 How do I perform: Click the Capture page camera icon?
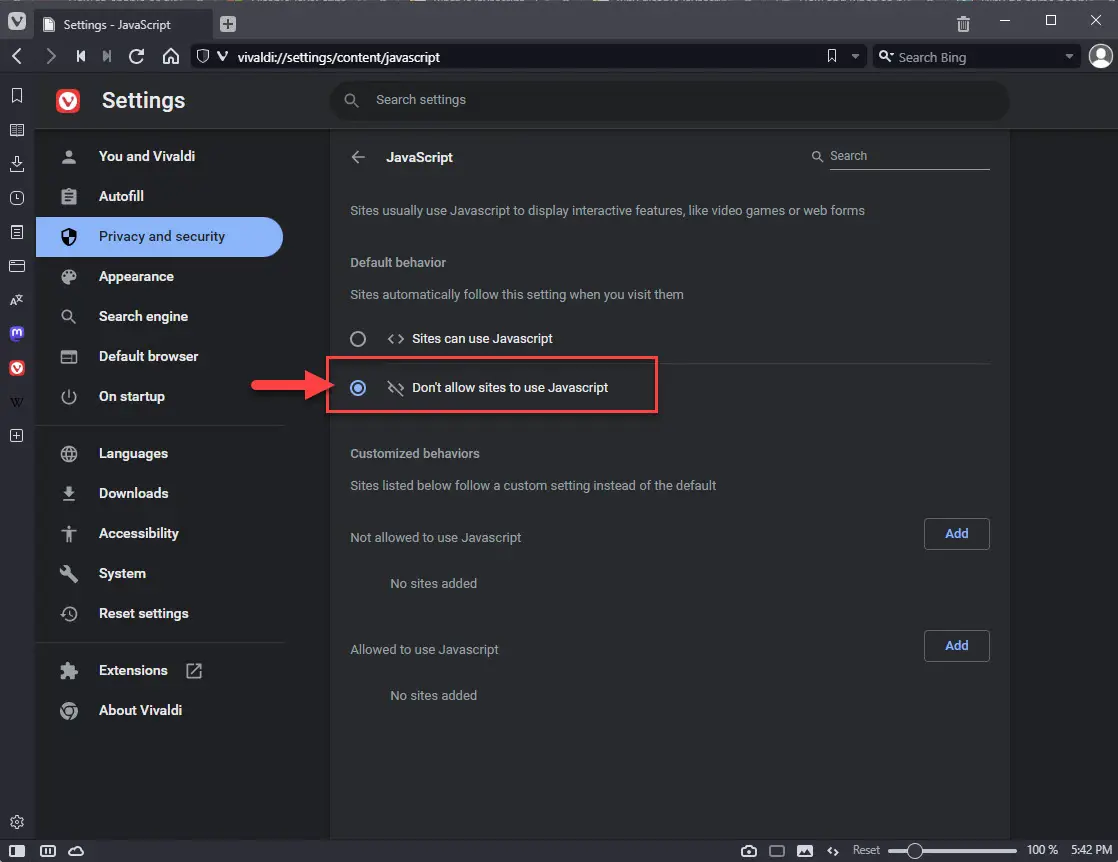pyautogui.click(x=749, y=851)
